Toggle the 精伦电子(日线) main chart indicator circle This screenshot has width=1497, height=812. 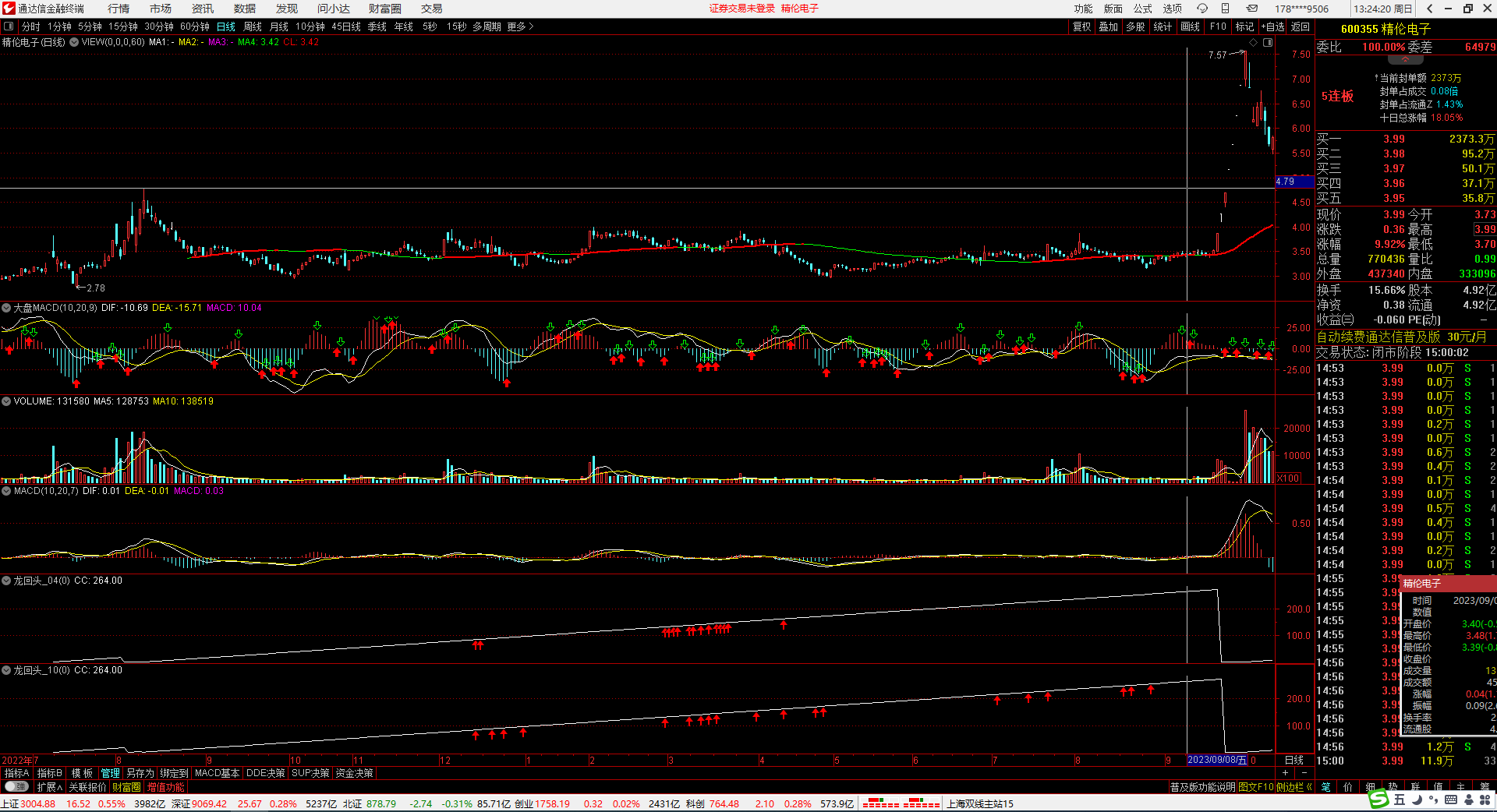pos(74,42)
